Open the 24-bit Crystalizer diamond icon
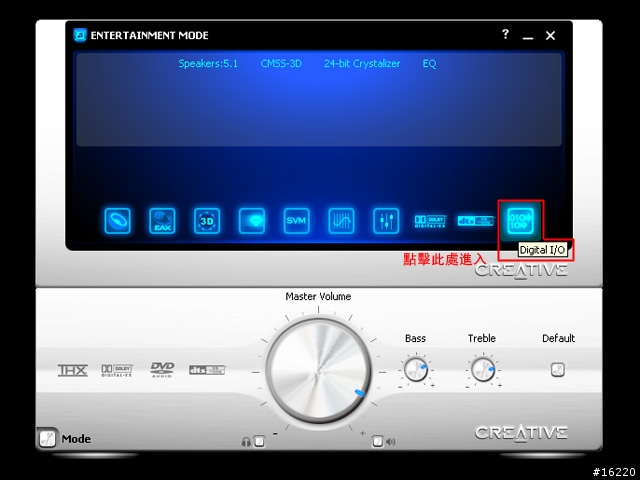640x480 pixels. click(x=252, y=221)
